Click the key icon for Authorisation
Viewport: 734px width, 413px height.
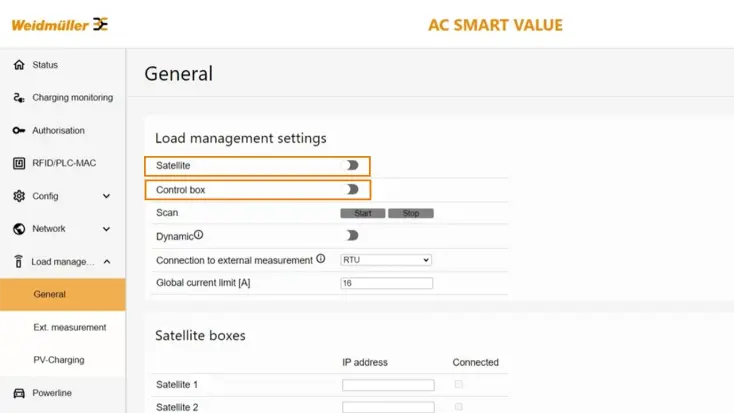click(19, 131)
